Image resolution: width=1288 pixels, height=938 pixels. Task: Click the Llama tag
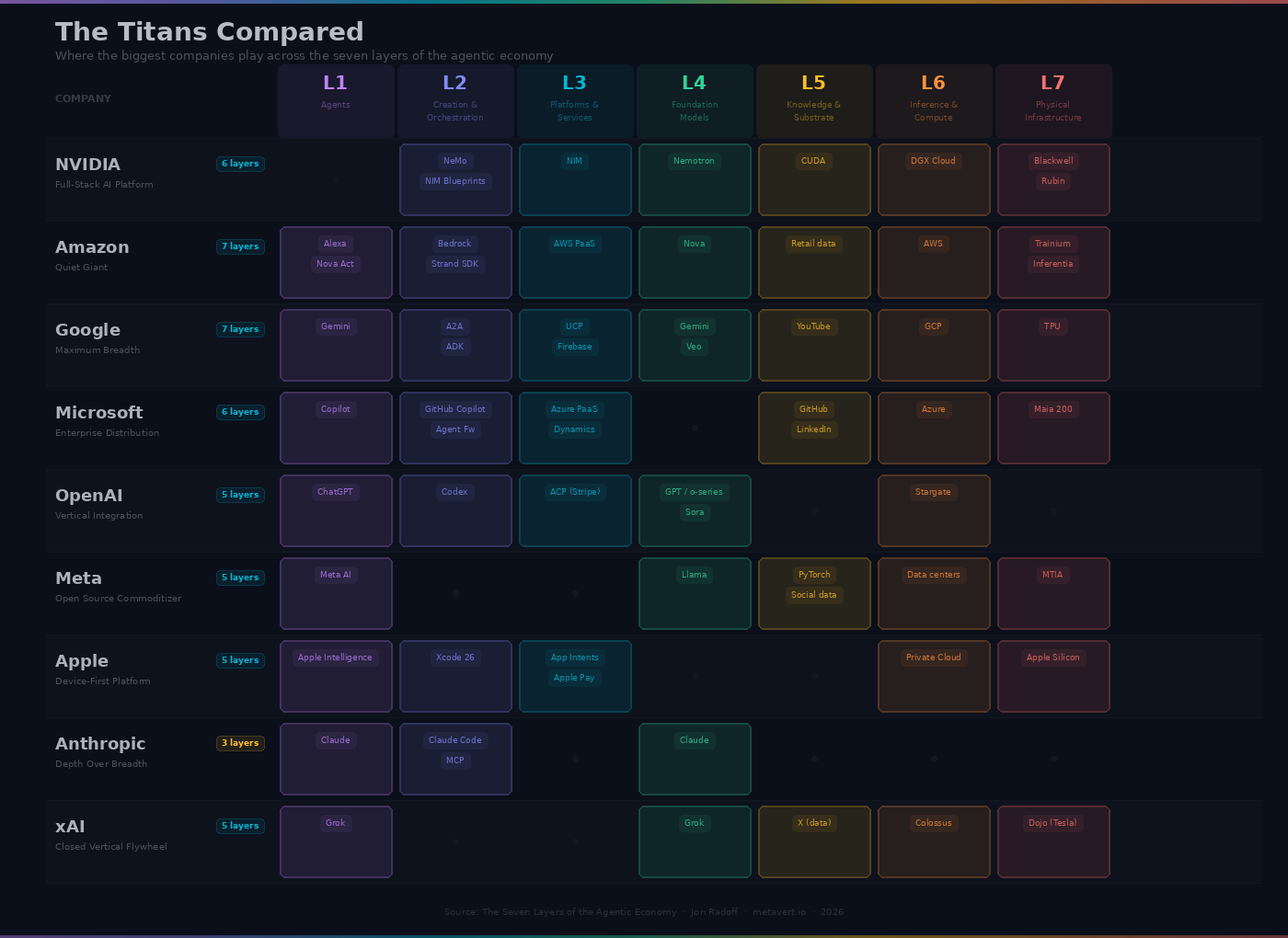point(695,575)
